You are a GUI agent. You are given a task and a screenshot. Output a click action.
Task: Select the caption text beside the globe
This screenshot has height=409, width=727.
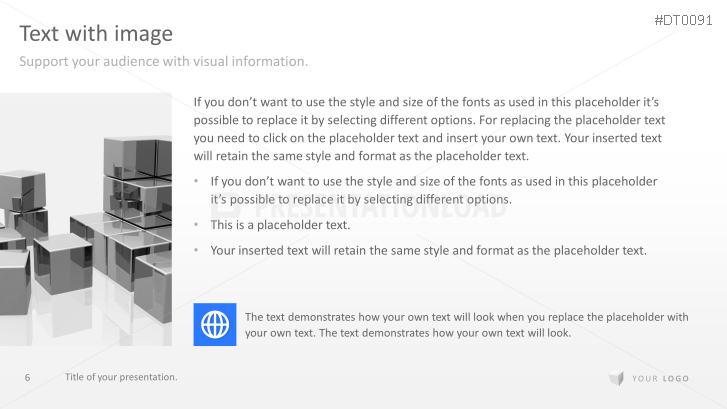(x=466, y=325)
